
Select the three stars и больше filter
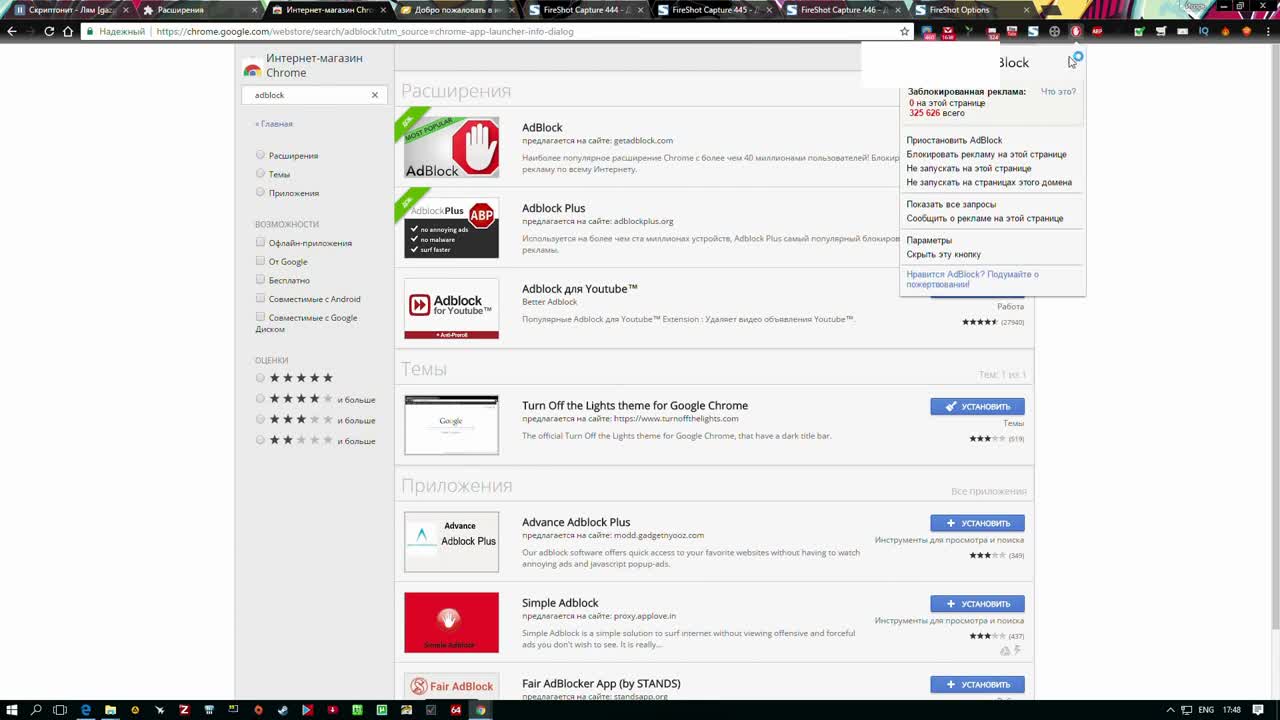tap(260, 420)
